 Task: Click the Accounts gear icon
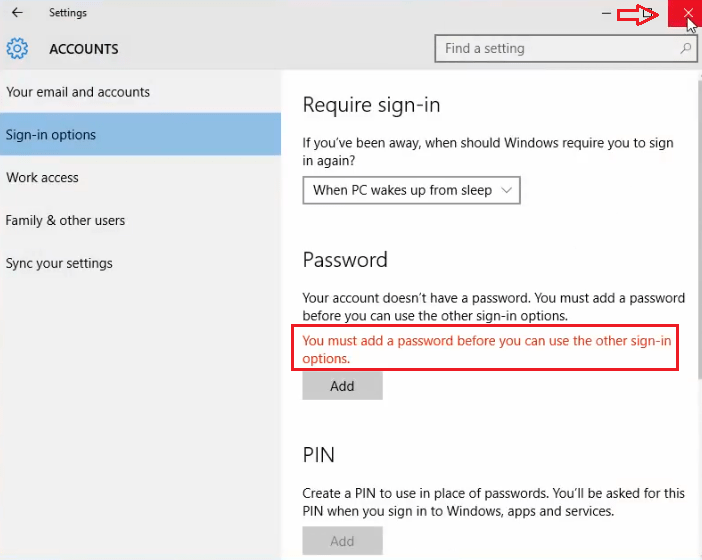(x=17, y=48)
